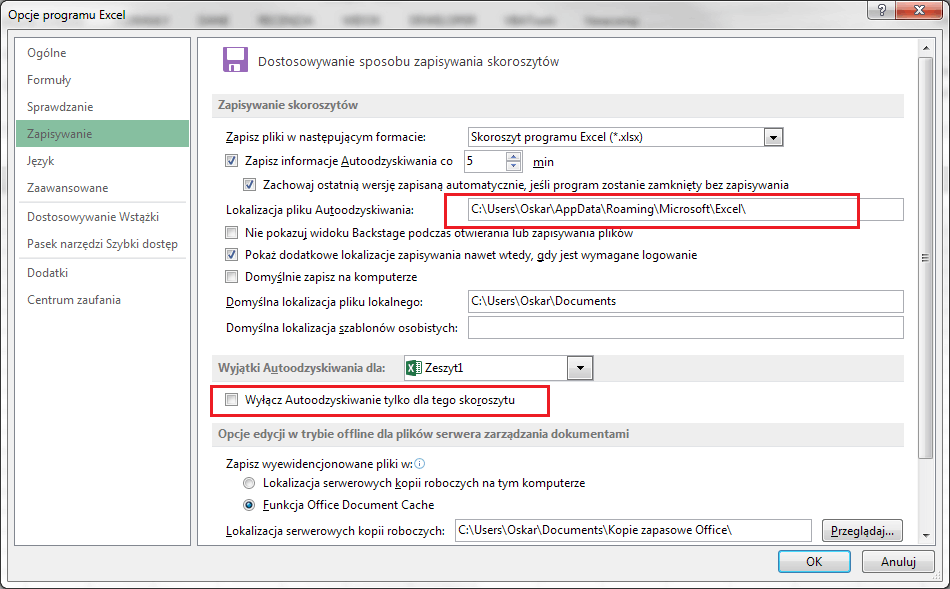This screenshot has width=950, height=589.
Task: Click the Excel icon next to Zeszyt1
Action: coord(414,368)
